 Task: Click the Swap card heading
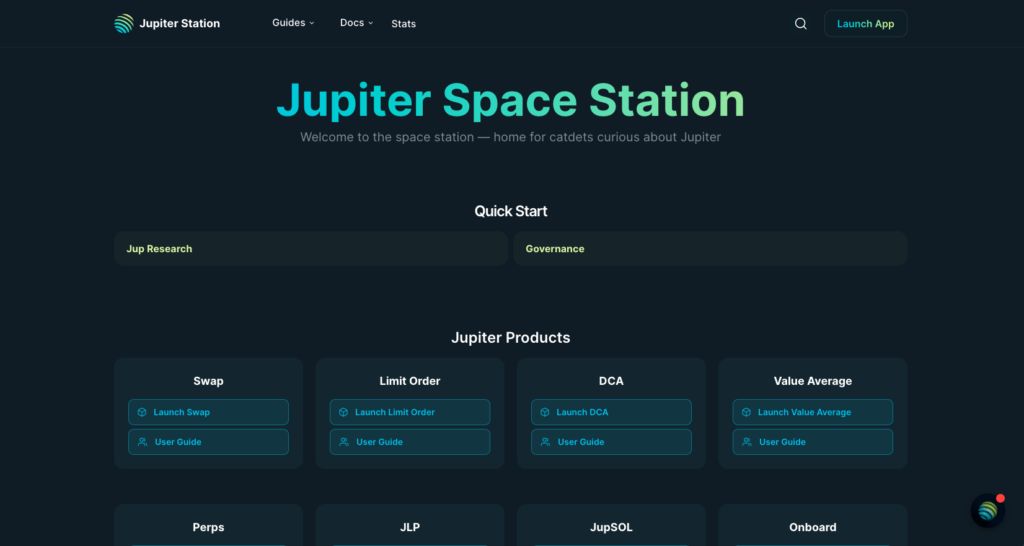[x=208, y=381]
